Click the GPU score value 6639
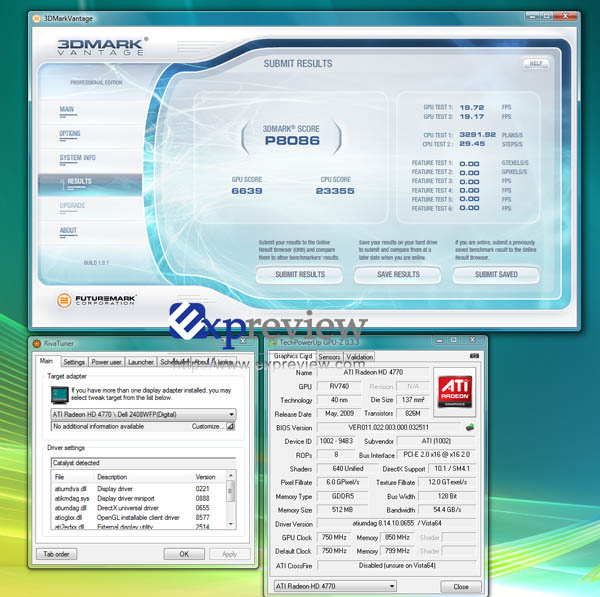Screen dimensions: 600x597 click(x=247, y=191)
